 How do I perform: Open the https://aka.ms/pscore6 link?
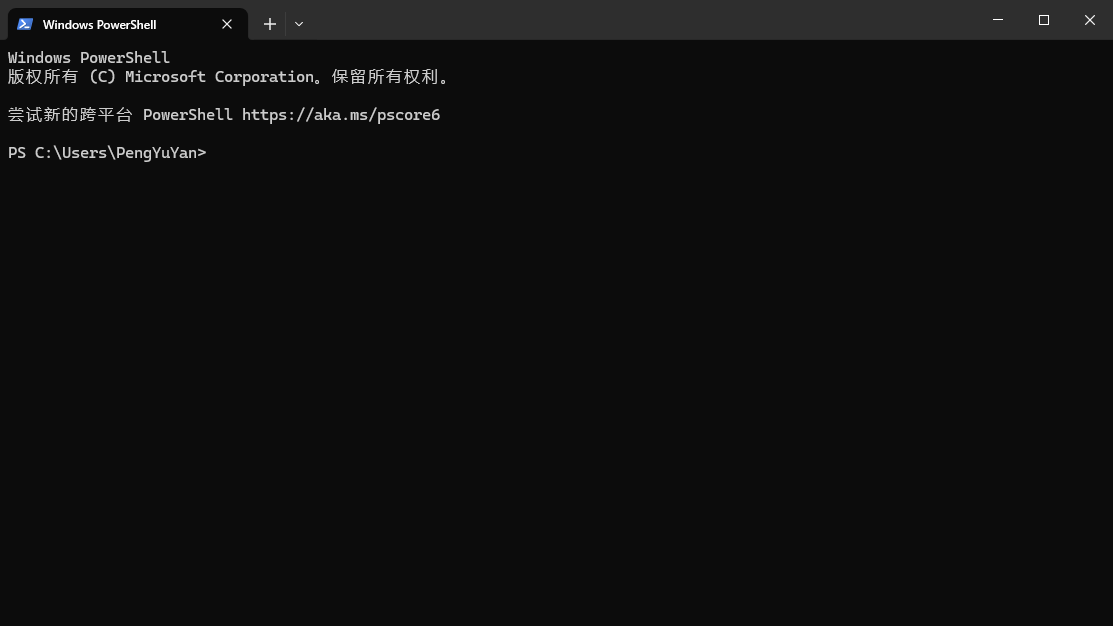point(340,115)
